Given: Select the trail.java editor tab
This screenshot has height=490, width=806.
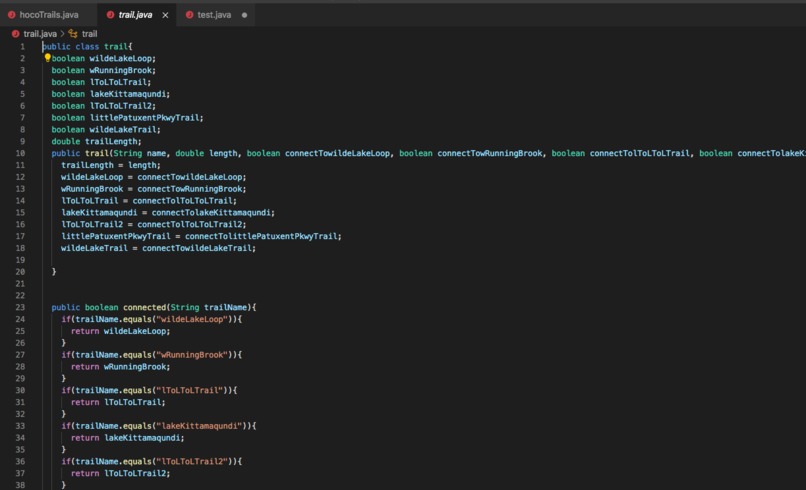Looking at the screenshot, I should click(x=135, y=15).
